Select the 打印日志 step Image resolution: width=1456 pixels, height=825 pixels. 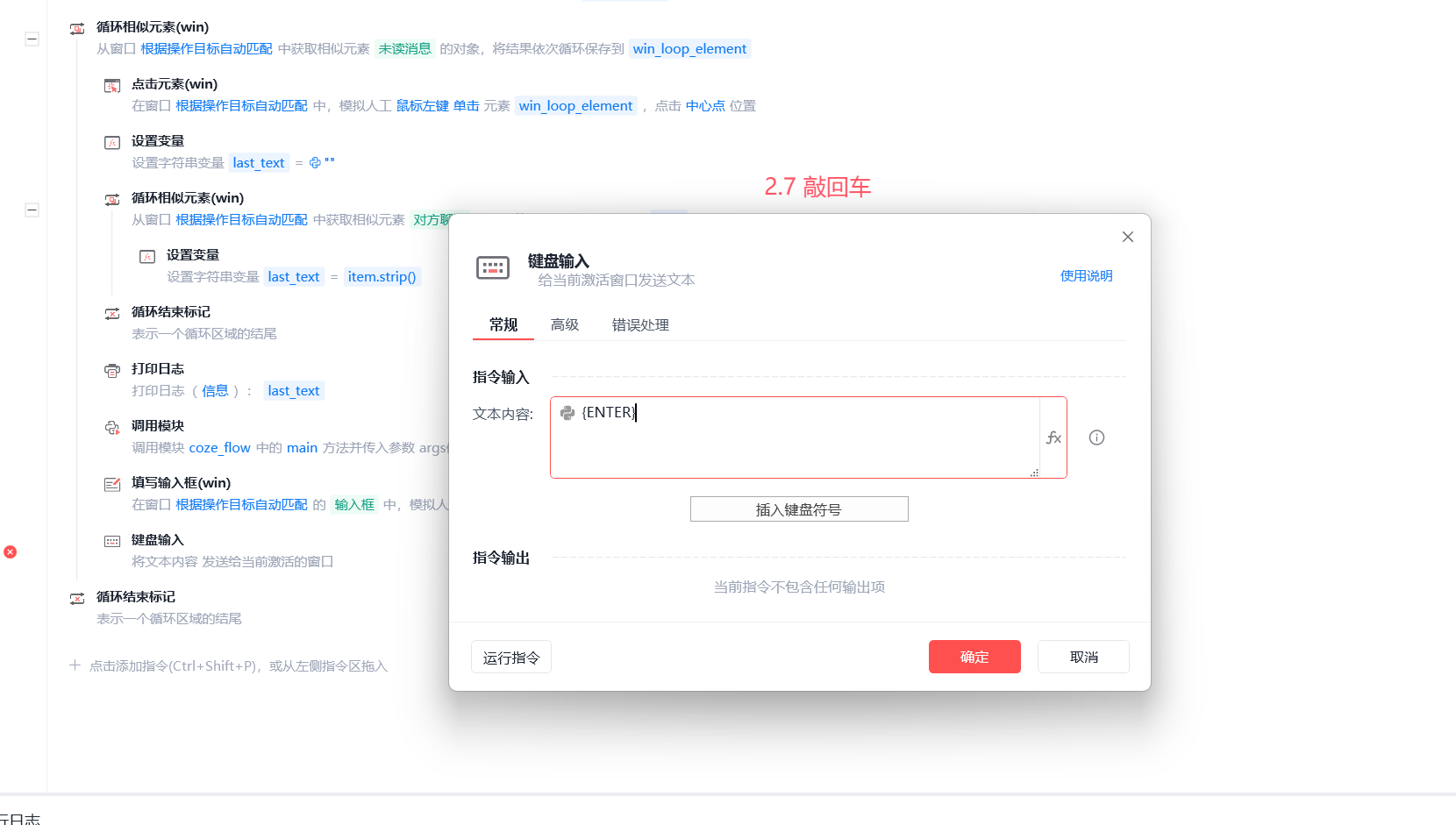click(158, 369)
